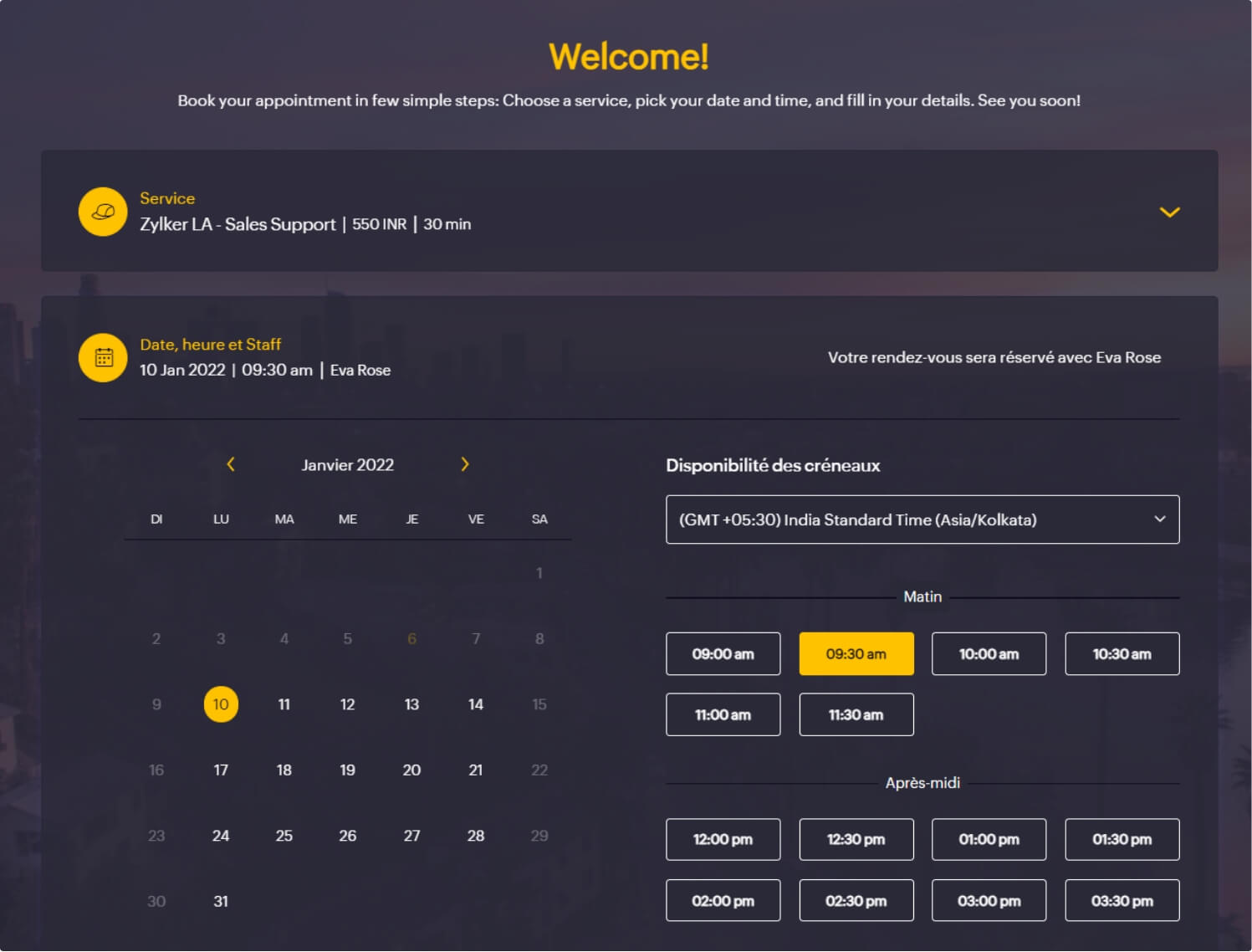Choose the 01:00 pm slot

coord(989,840)
